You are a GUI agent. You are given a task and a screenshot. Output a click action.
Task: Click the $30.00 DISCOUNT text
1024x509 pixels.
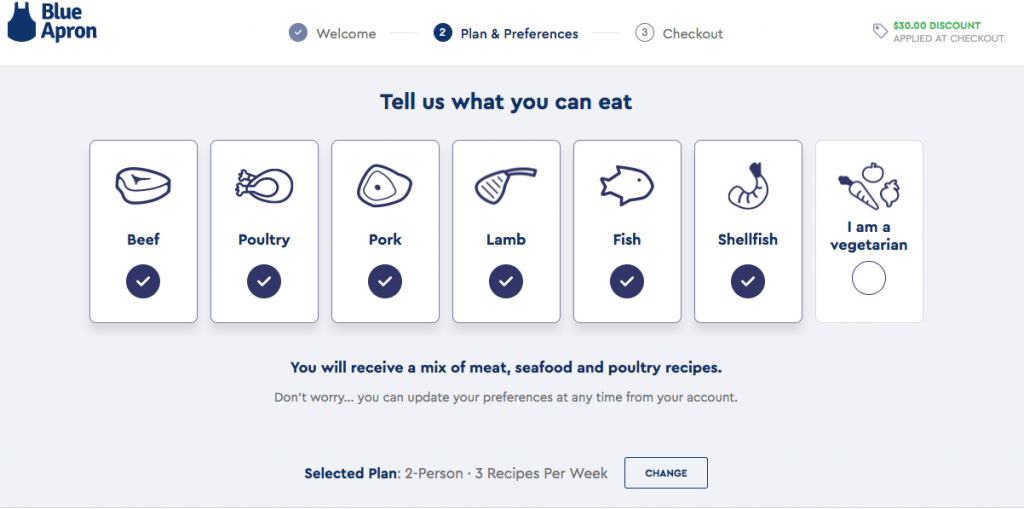[x=937, y=25]
